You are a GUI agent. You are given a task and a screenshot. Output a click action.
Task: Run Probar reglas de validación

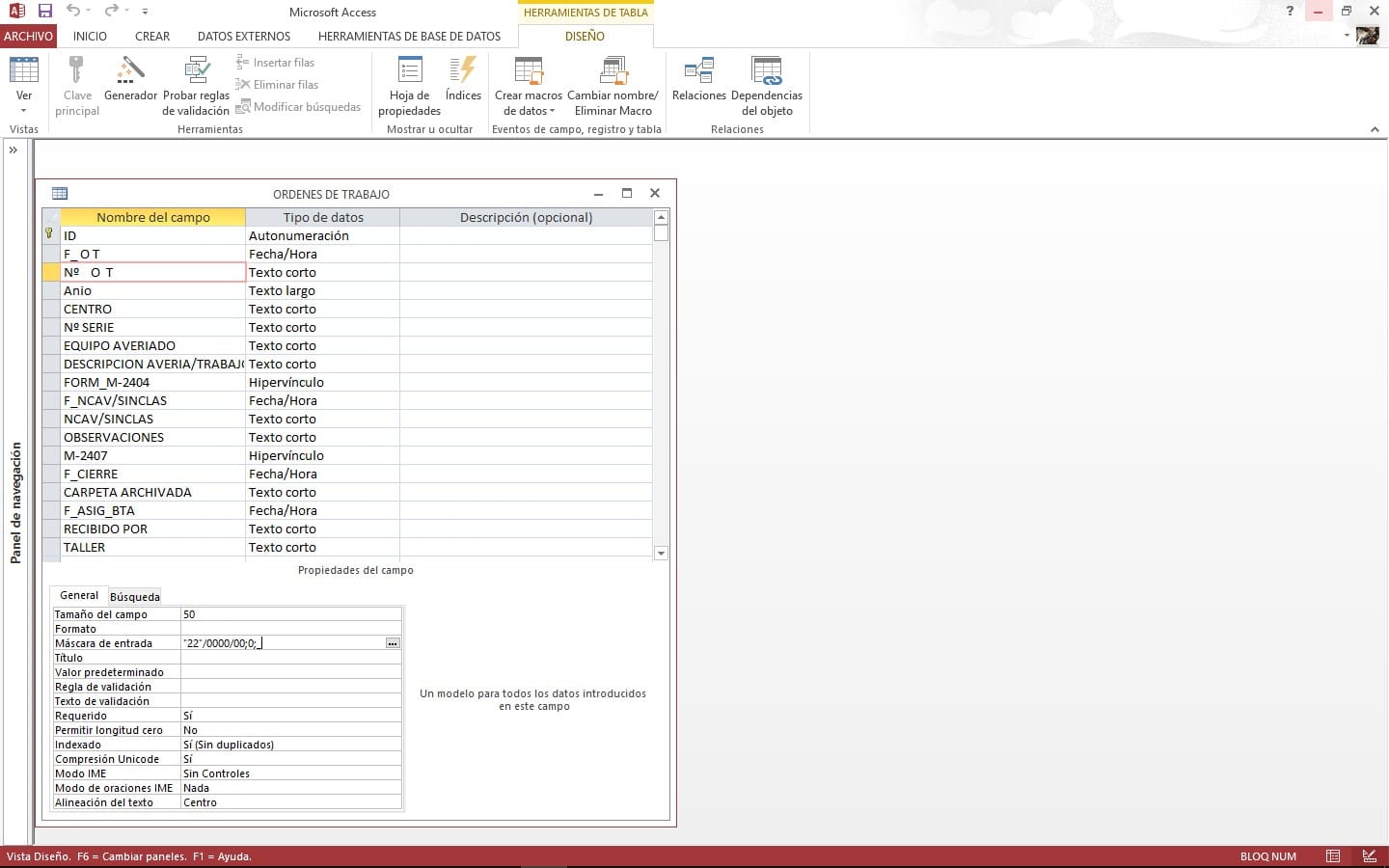pyautogui.click(x=196, y=86)
